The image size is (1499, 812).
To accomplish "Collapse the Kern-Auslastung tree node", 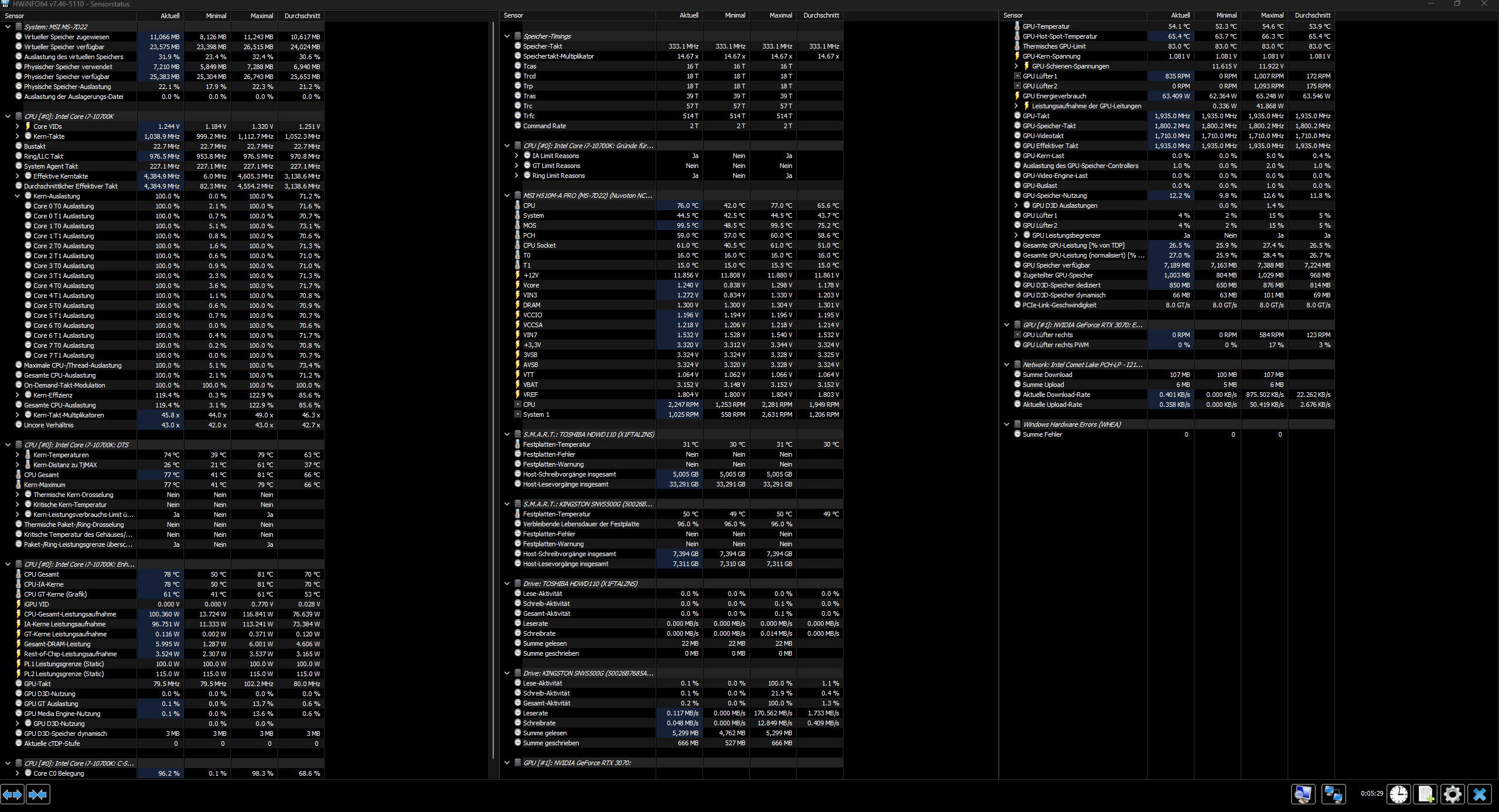I will [x=18, y=196].
